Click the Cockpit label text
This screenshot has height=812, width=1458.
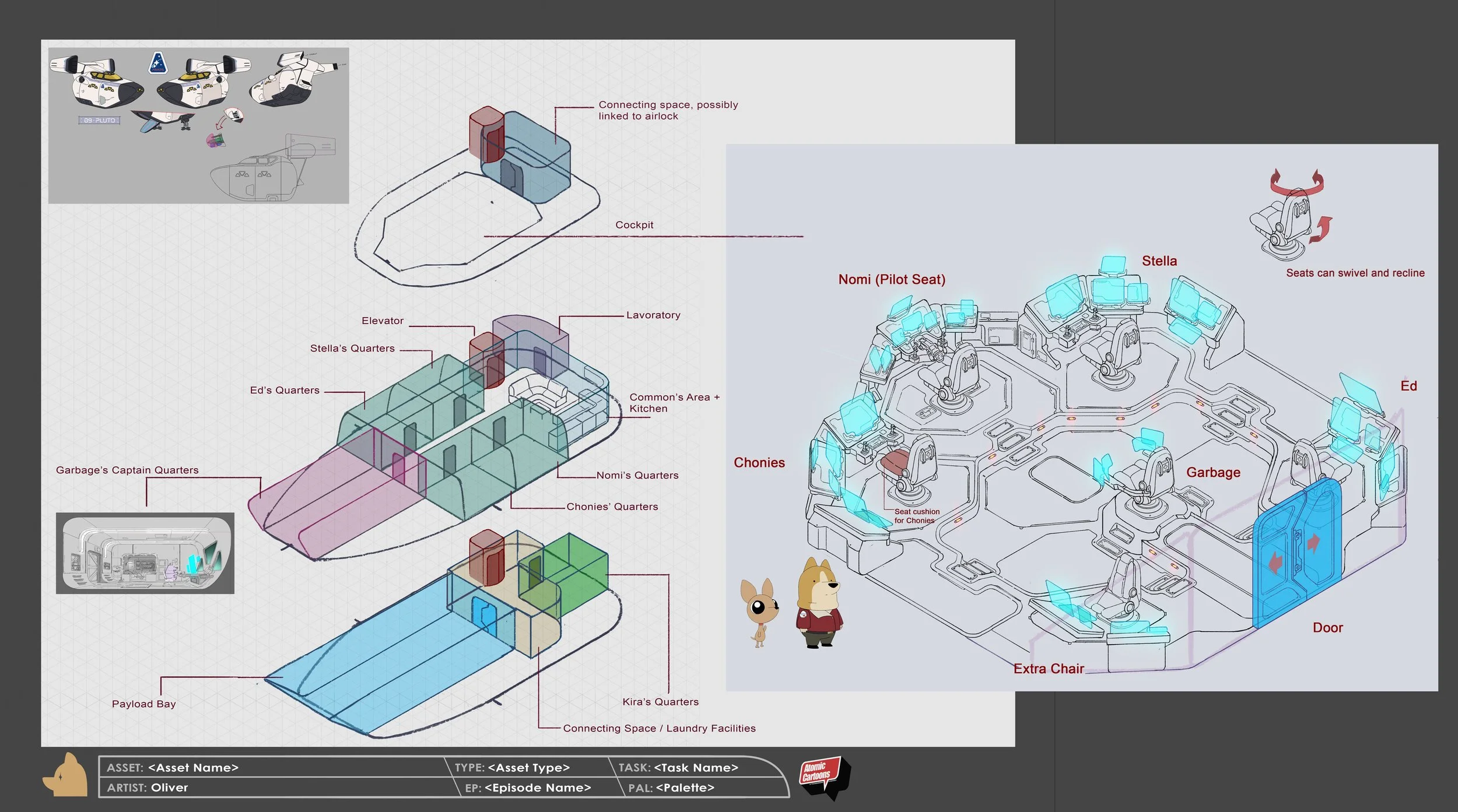tap(634, 225)
